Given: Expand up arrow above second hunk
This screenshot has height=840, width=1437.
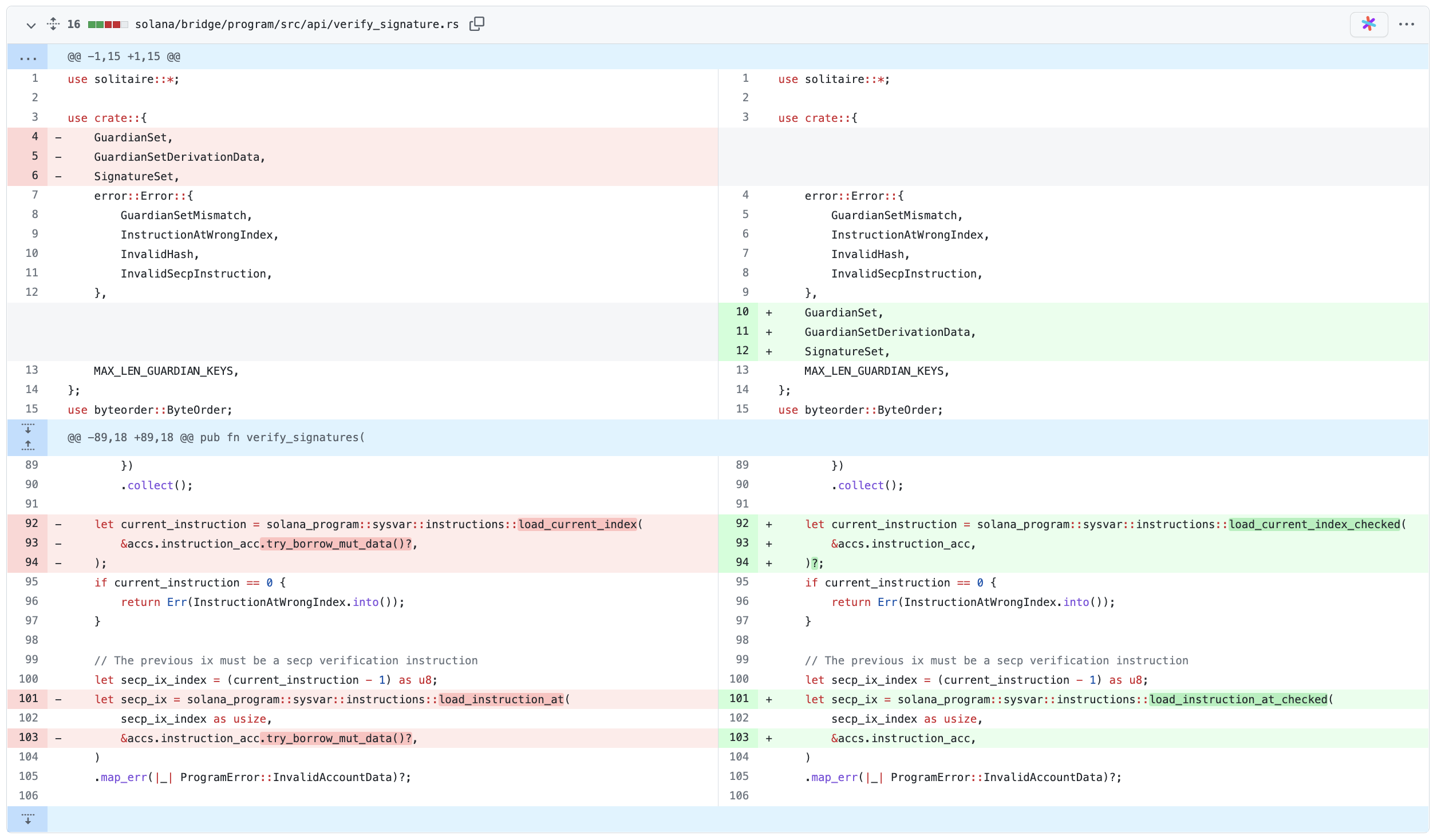Looking at the screenshot, I should pyautogui.click(x=27, y=446).
